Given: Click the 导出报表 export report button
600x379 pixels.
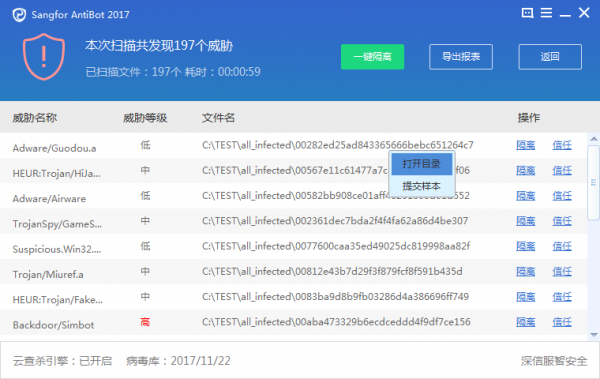Looking at the screenshot, I should click(x=461, y=57).
